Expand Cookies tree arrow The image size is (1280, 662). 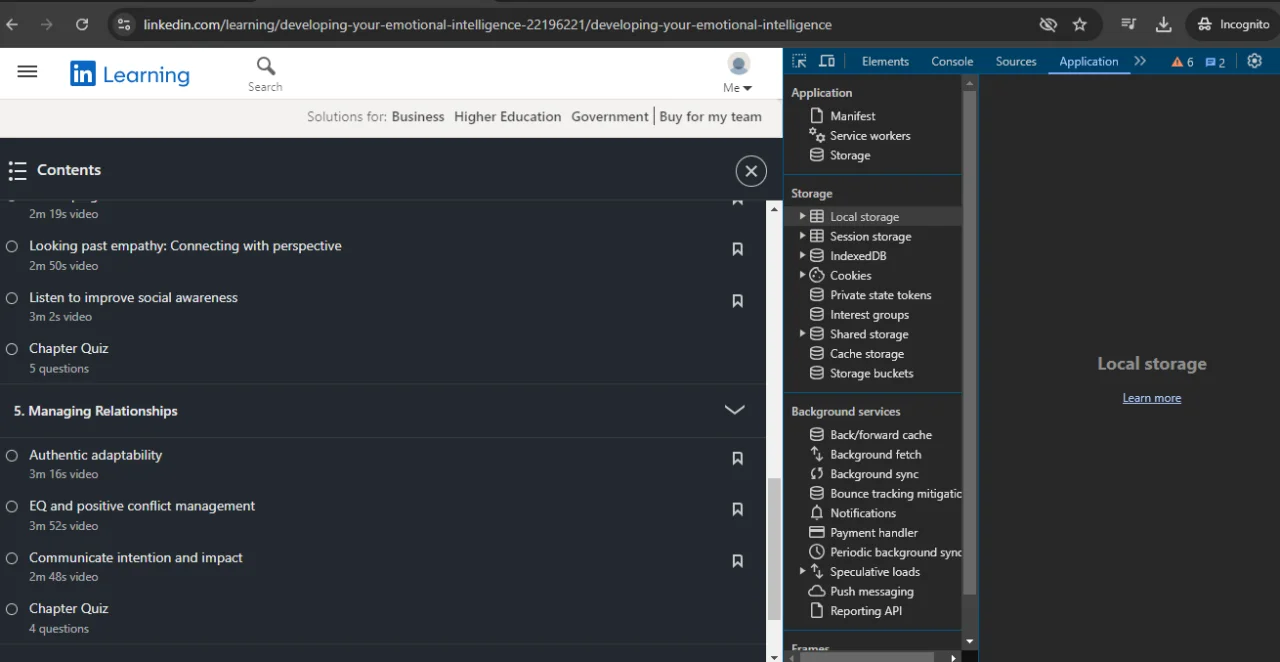pyautogui.click(x=802, y=275)
